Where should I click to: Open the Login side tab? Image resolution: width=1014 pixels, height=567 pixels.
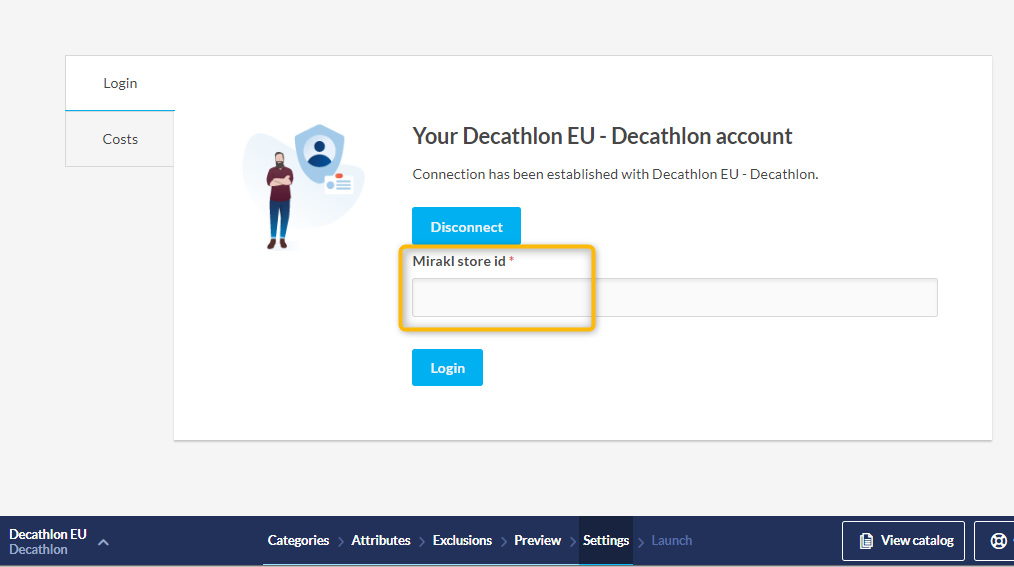tap(120, 83)
